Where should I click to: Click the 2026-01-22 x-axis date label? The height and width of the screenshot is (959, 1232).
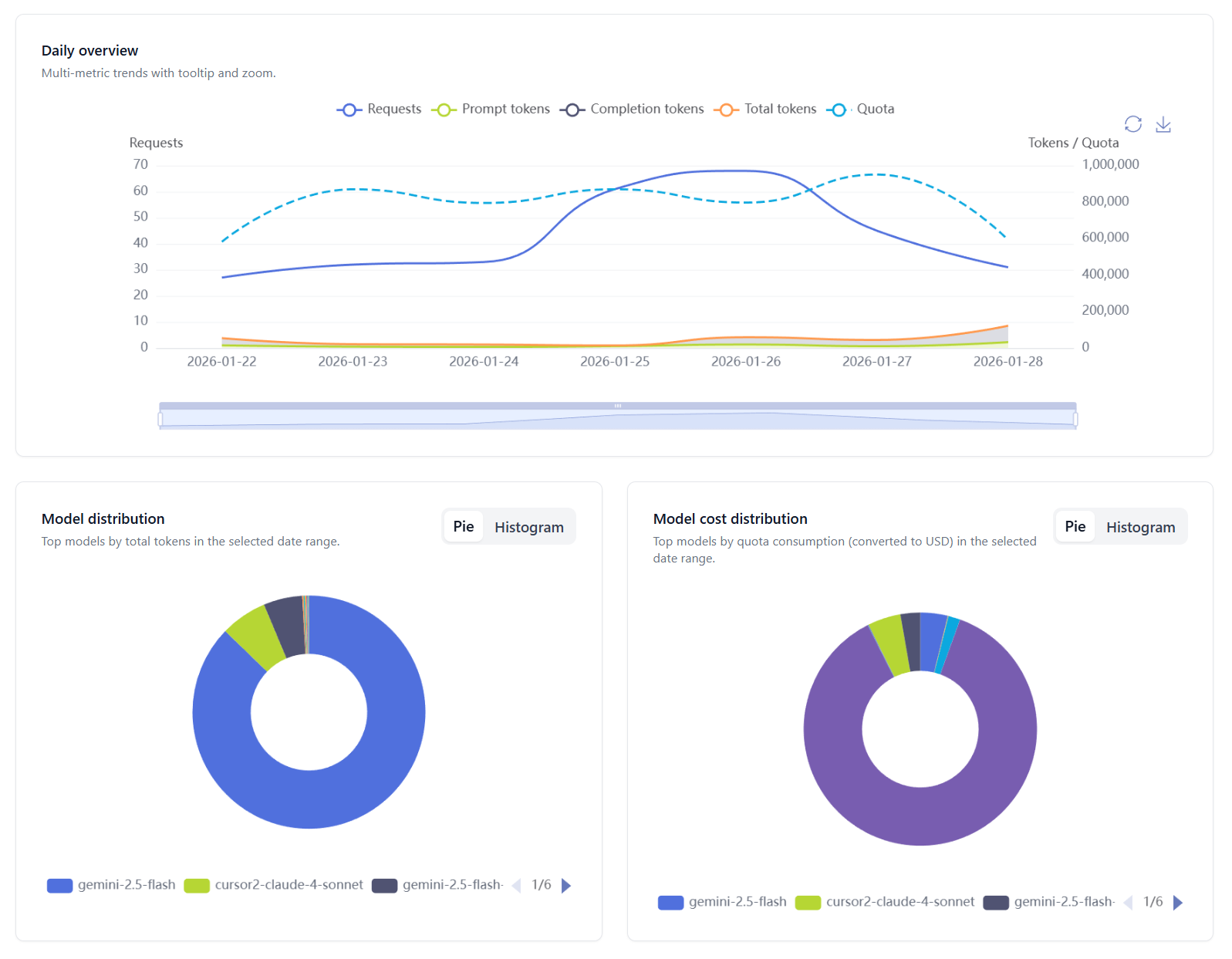click(221, 361)
